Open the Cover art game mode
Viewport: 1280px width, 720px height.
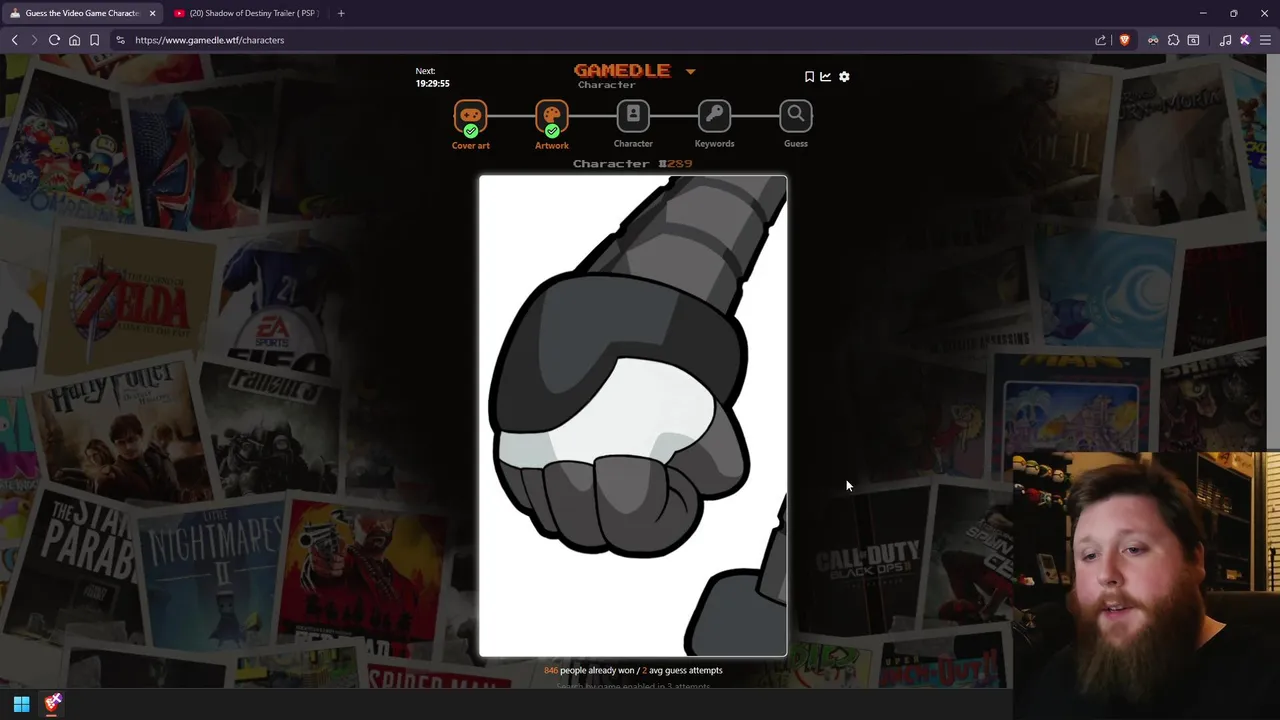[x=470, y=117]
